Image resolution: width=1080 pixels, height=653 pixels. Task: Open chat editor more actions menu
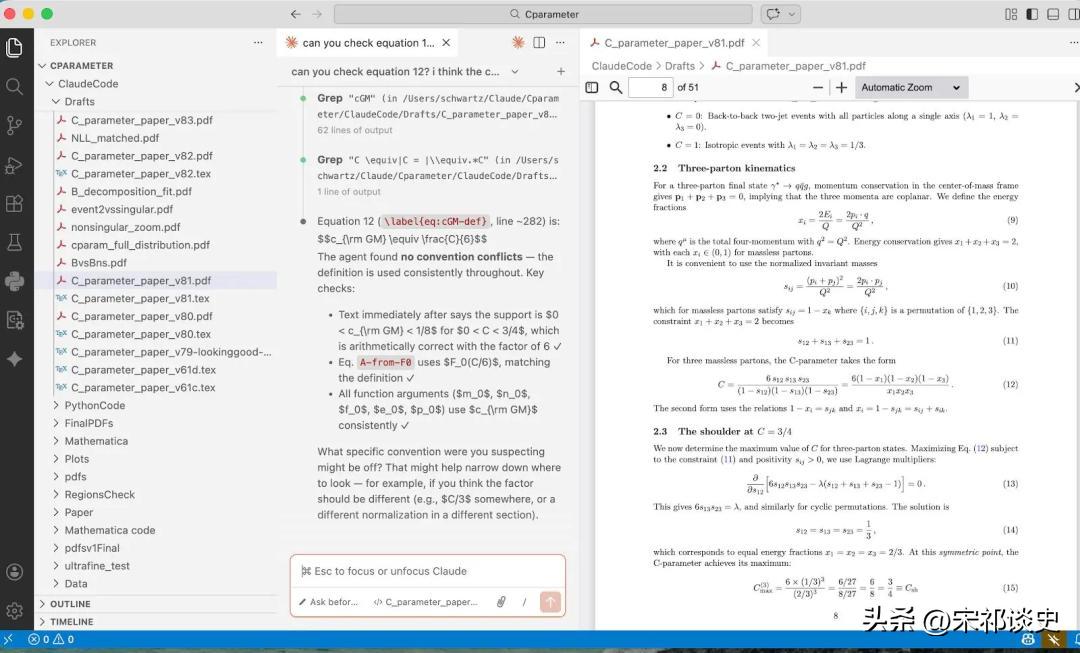pyautogui.click(x=561, y=43)
